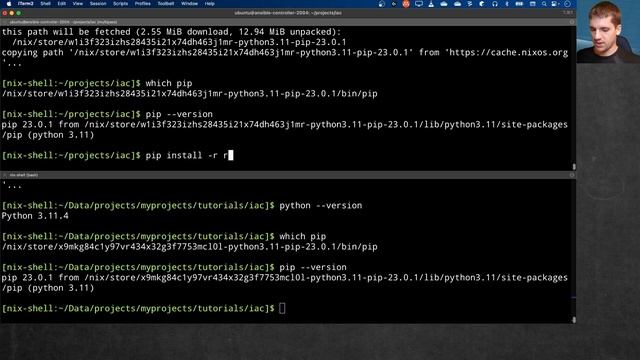Click the empty prompt in the lower pane
Image resolution: width=640 pixels, height=360 pixels.
click(143, 308)
